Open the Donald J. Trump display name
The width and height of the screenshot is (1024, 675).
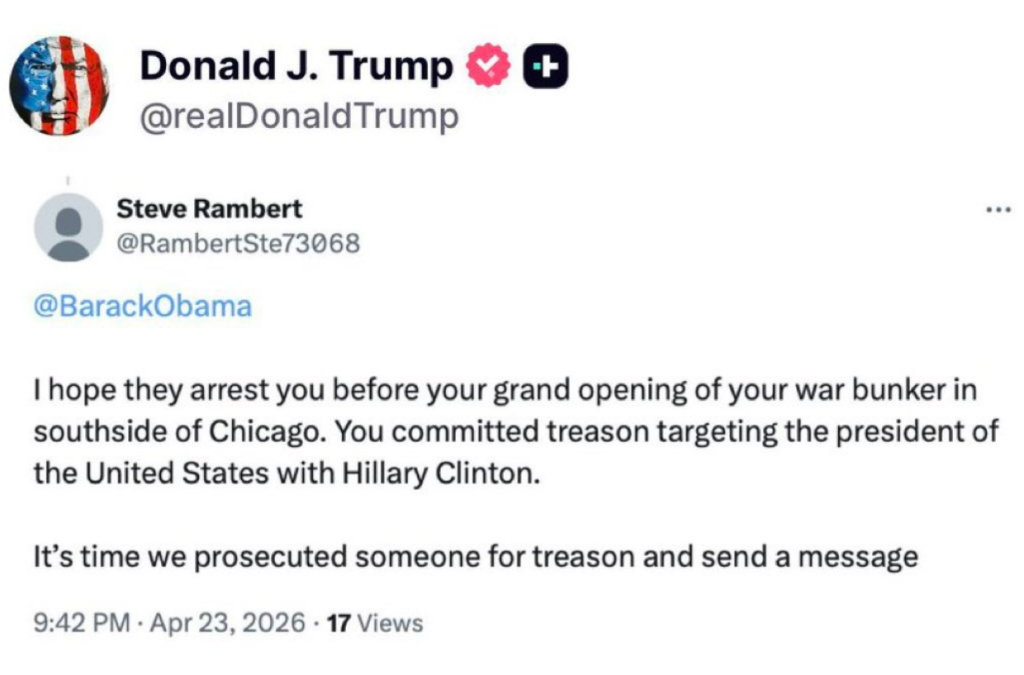coord(296,66)
